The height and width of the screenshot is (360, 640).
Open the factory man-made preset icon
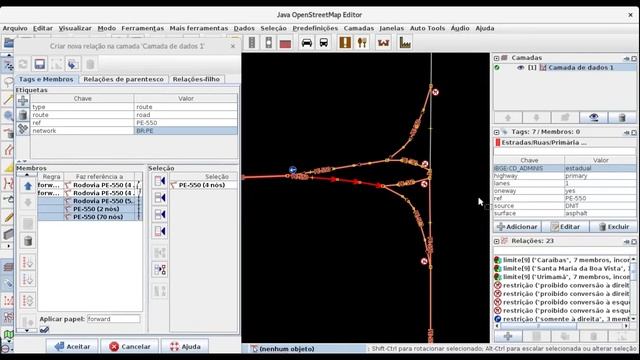coord(405,42)
